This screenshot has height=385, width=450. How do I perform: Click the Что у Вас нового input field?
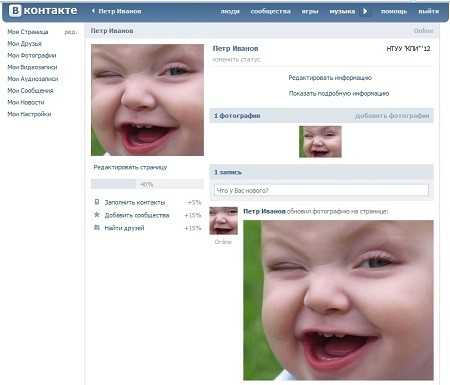321,190
